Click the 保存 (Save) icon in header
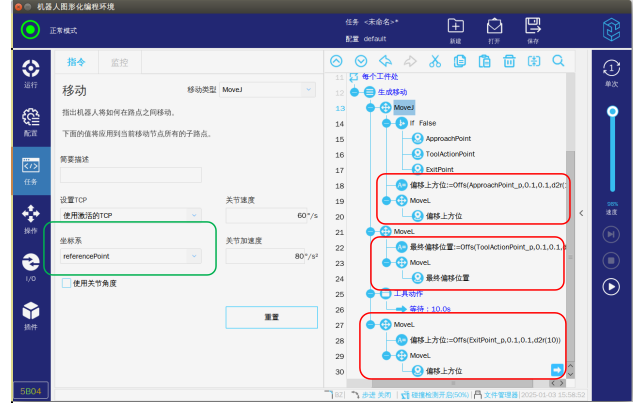This screenshot has height=409, width=642. 532,29
